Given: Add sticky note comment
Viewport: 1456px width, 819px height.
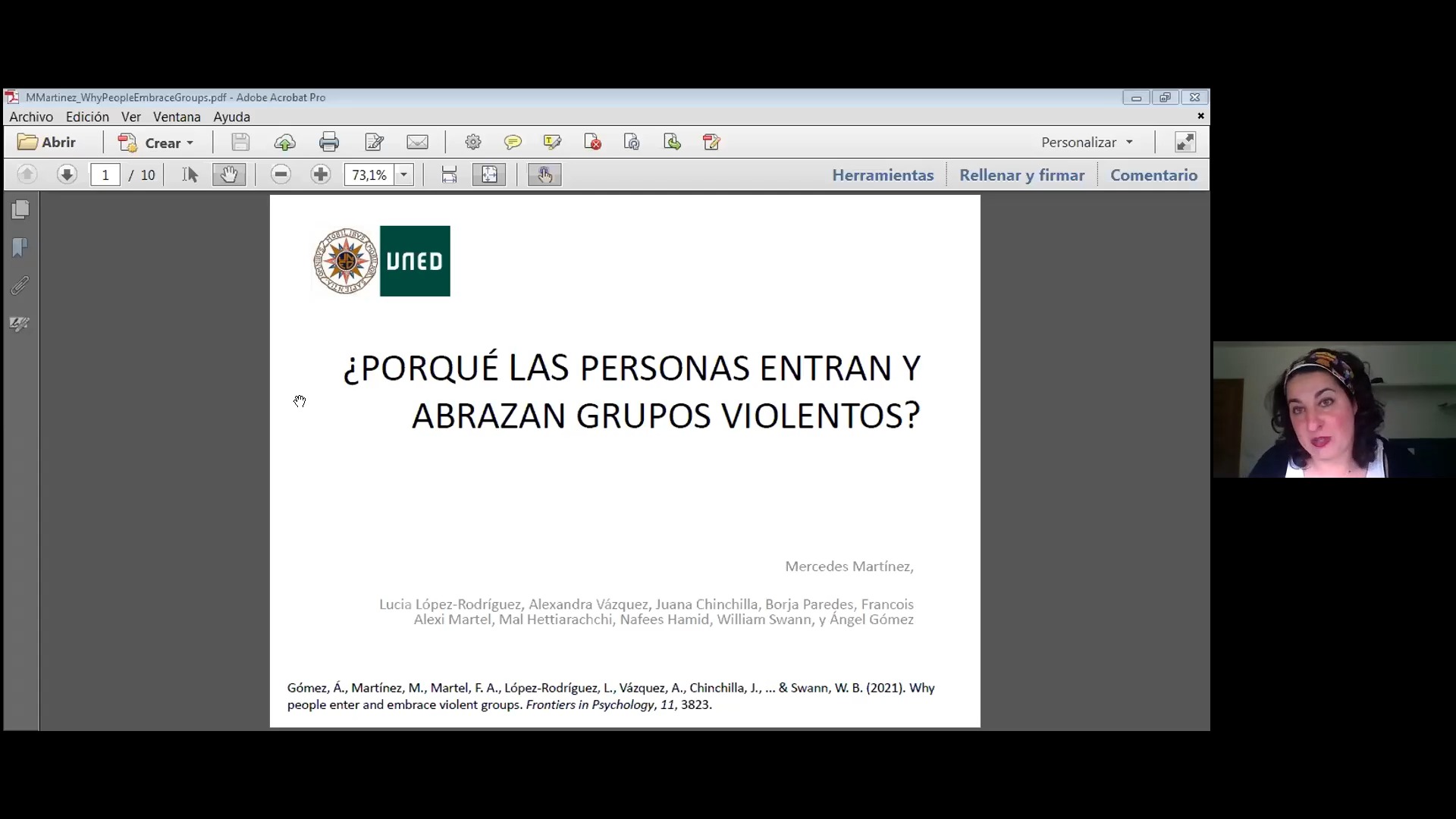Looking at the screenshot, I should [513, 143].
